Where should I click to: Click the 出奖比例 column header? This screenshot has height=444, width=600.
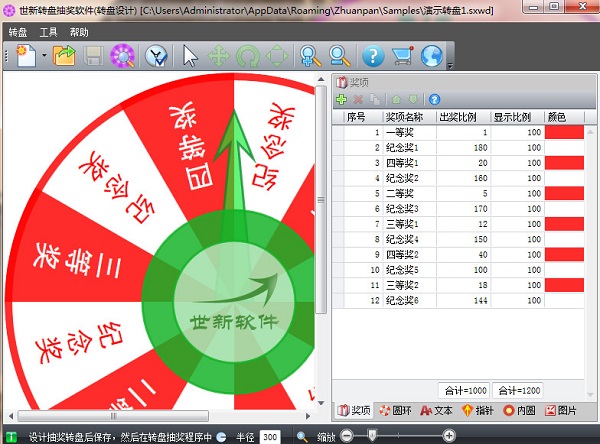tap(463, 117)
